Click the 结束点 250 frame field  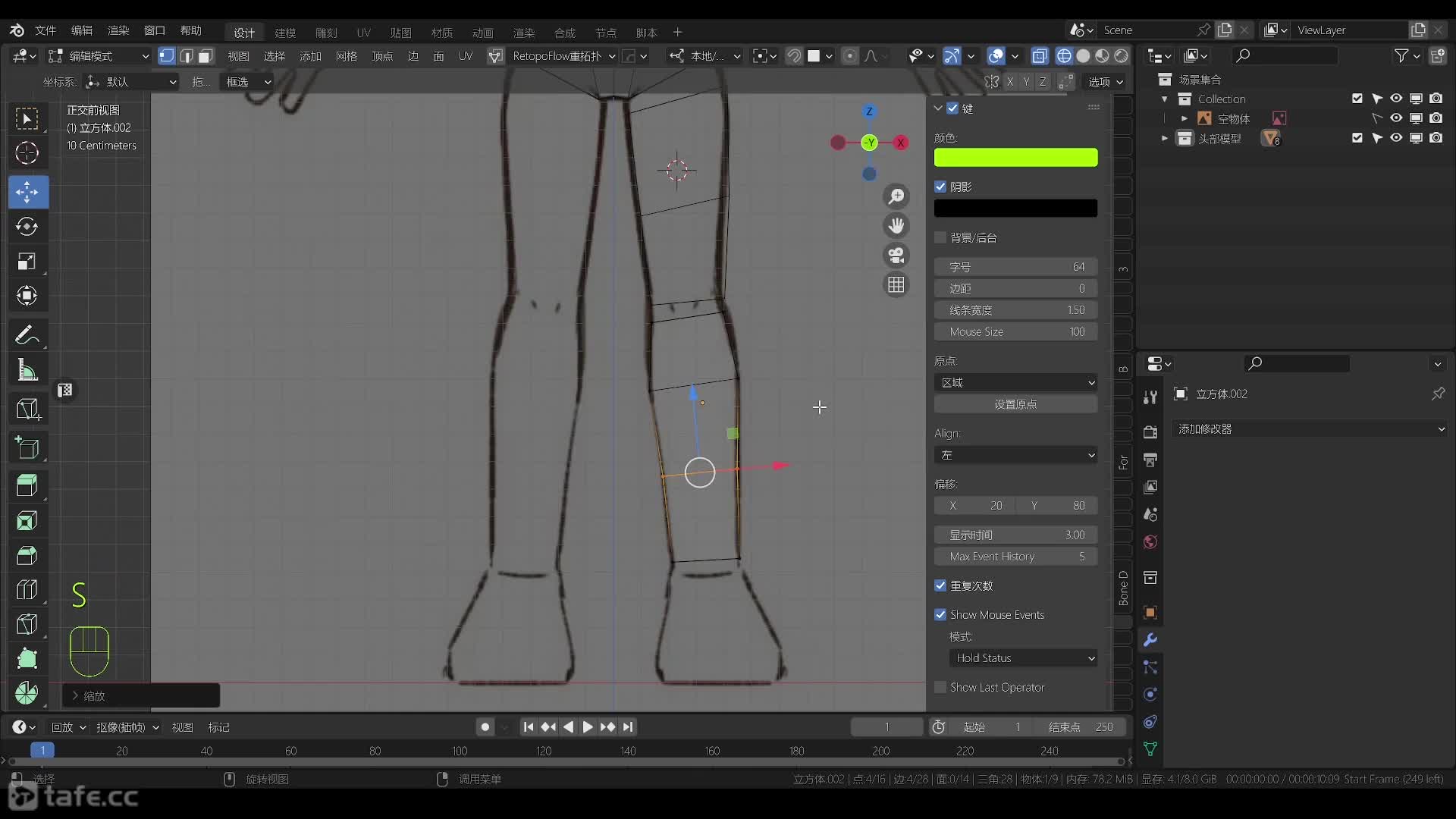[1081, 727]
